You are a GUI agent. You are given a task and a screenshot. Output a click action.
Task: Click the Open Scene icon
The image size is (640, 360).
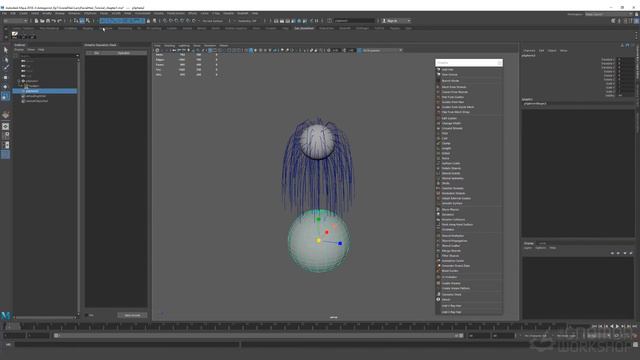pos(42,20)
